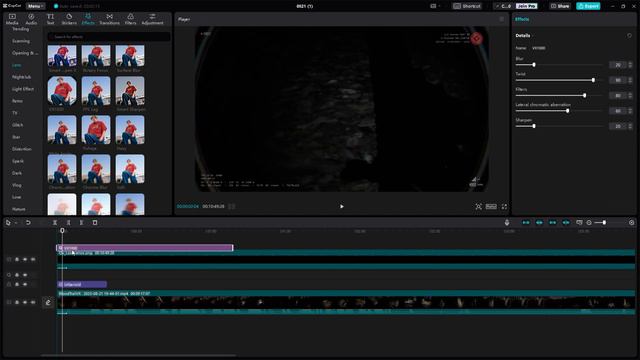Switch to the Text tab
This screenshot has width=640, height=360.
point(50,19)
